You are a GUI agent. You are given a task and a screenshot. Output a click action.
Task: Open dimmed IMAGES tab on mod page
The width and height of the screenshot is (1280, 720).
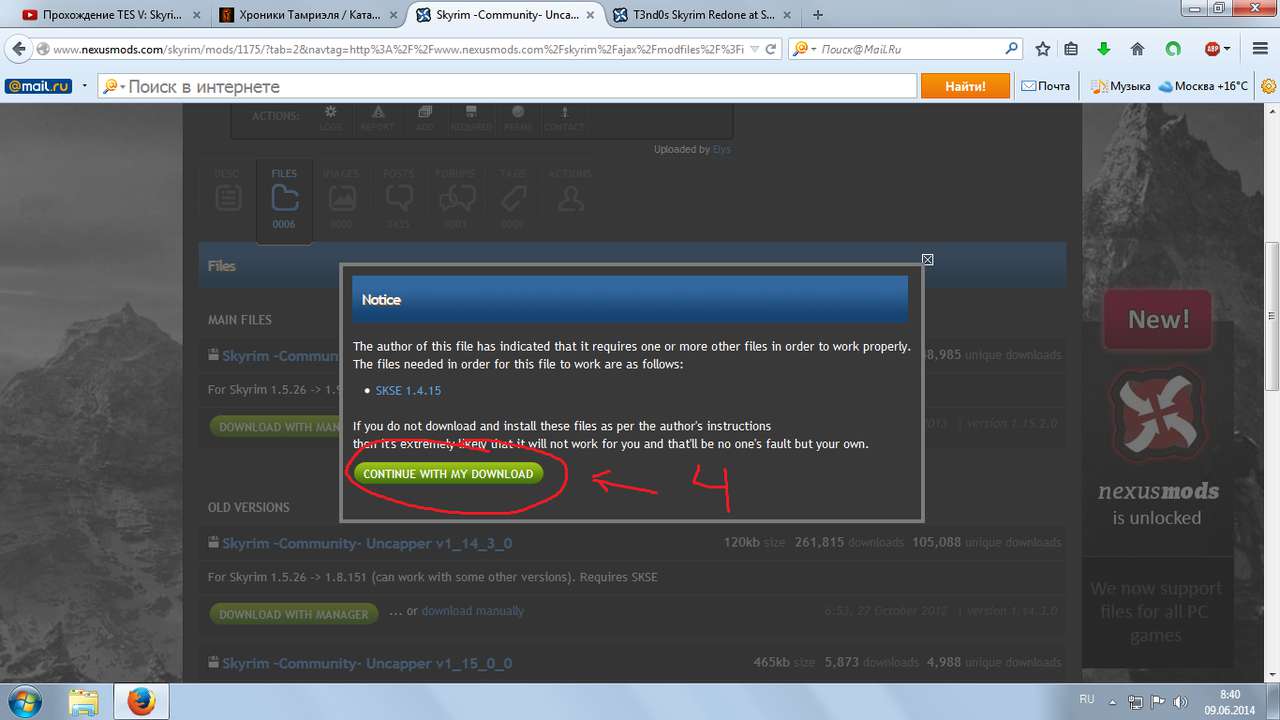pyautogui.click(x=341, y=199)
